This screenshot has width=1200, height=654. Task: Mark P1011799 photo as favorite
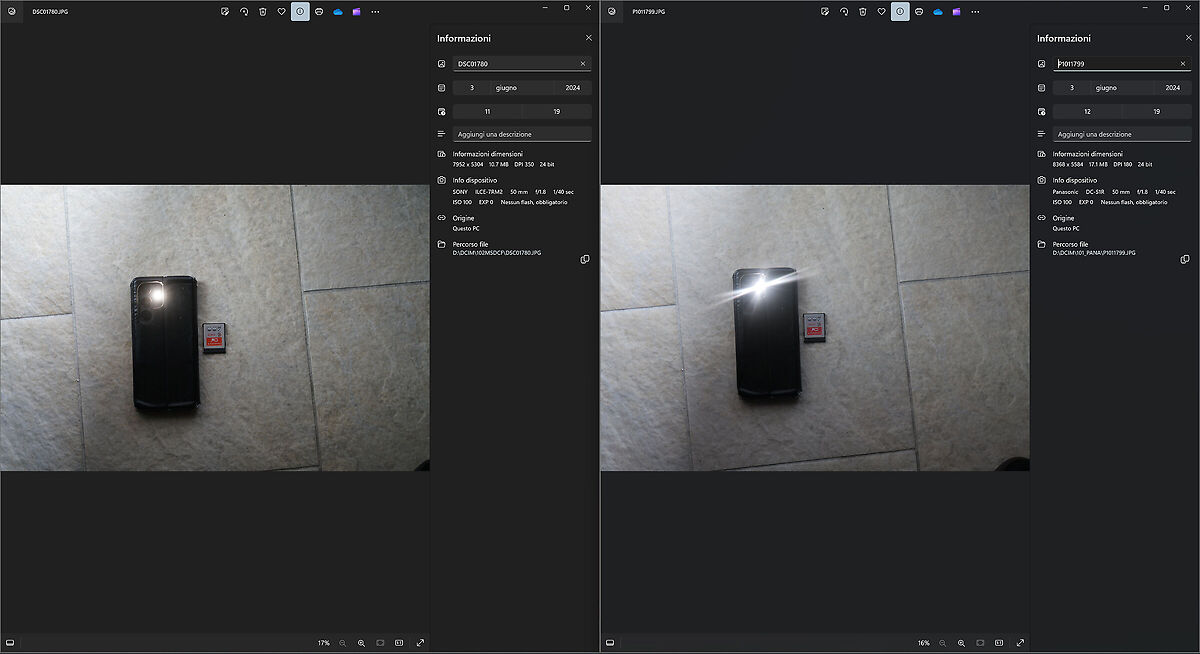[x=881, y=12]
